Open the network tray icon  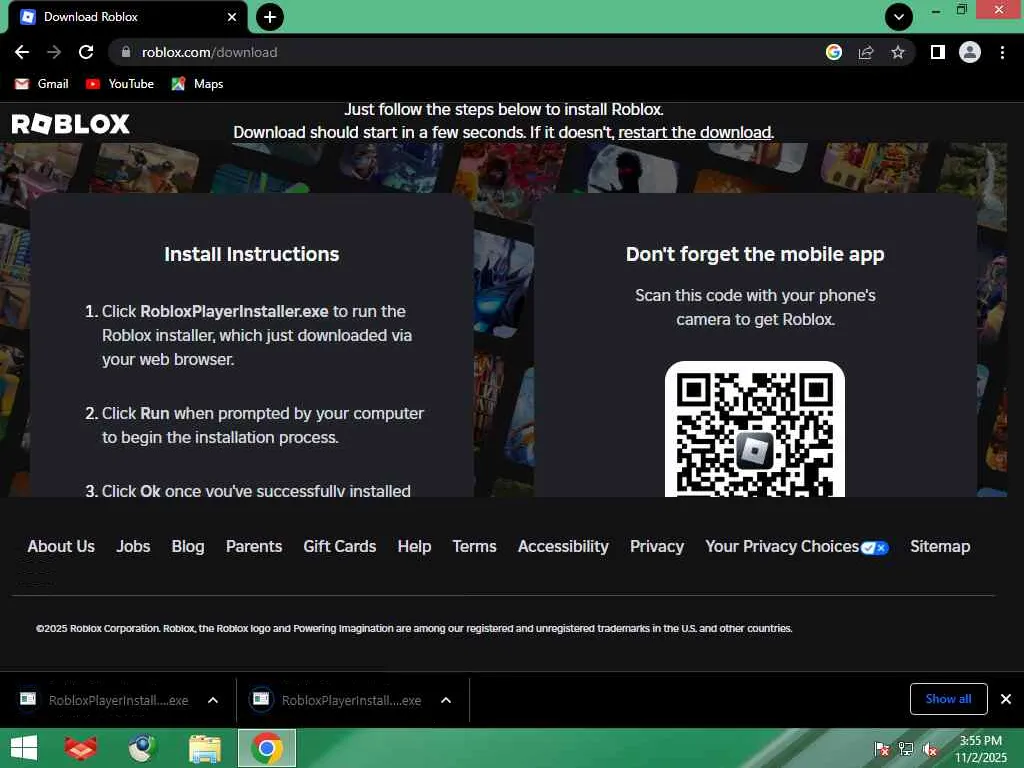(x=906, y=749)
